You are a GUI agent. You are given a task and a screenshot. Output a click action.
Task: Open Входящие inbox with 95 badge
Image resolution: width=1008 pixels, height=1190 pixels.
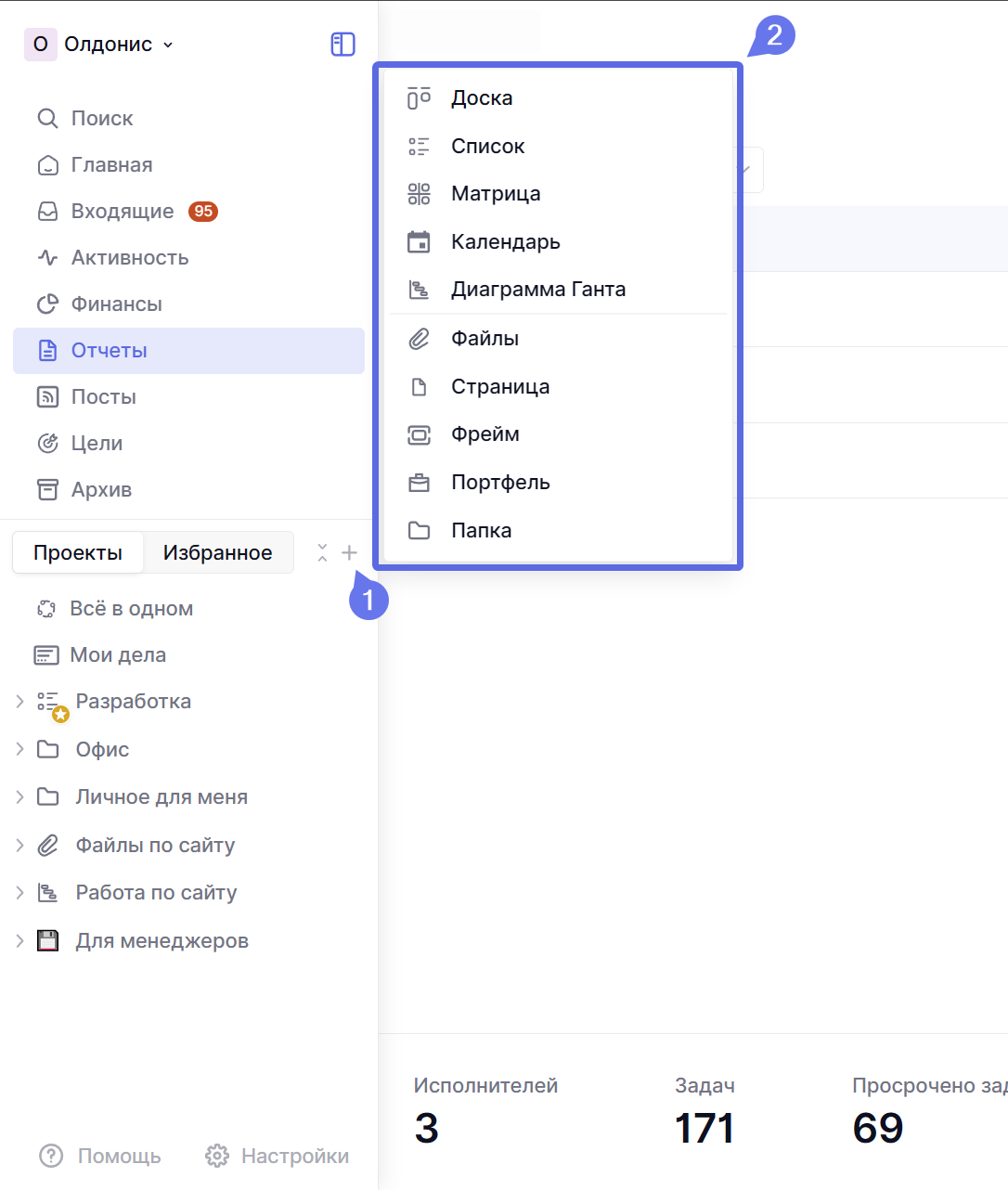pyautogui.click(x=123, y=212)
